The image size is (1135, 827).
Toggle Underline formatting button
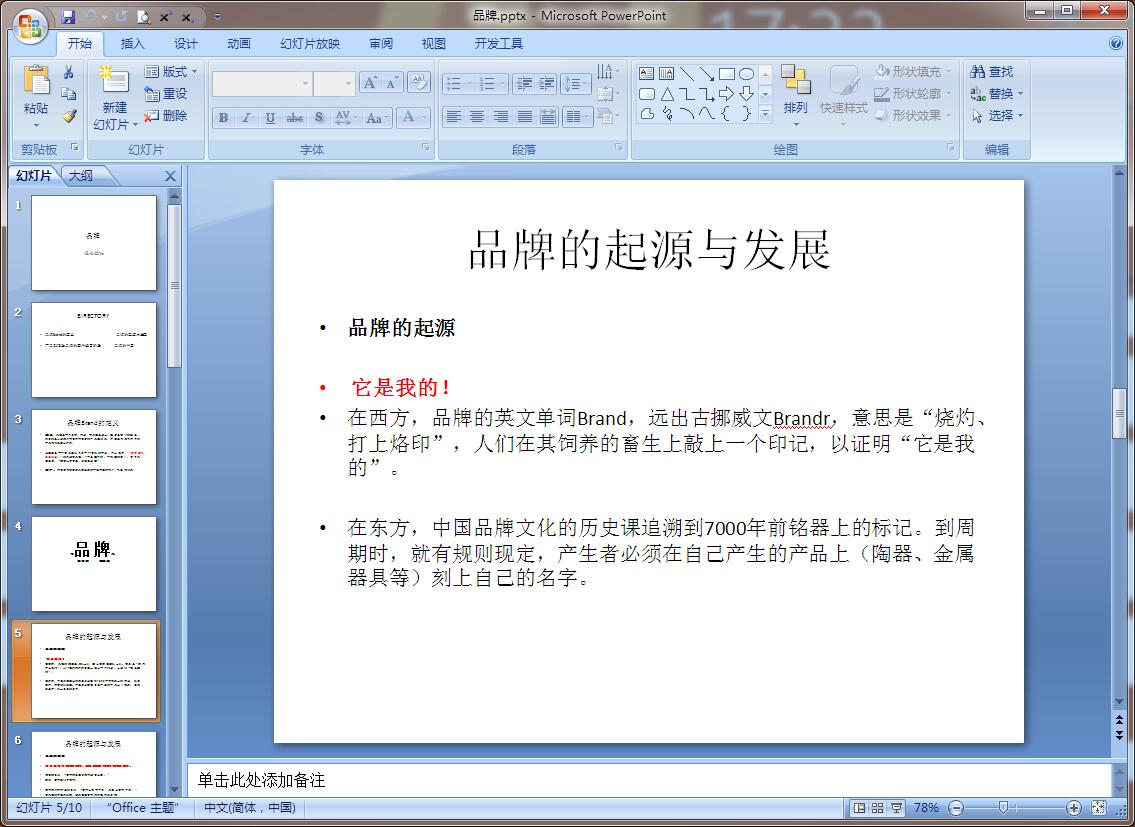270,118
